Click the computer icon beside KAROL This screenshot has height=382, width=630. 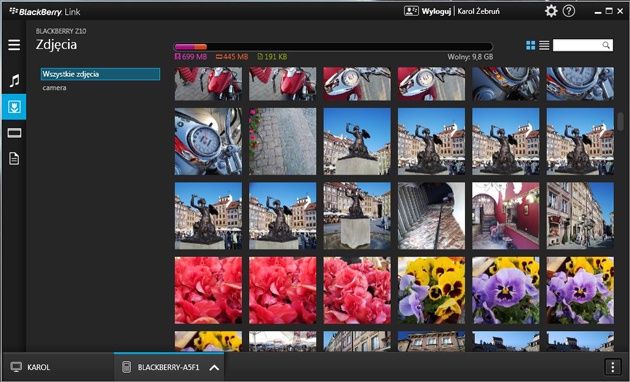click(16, 367)
